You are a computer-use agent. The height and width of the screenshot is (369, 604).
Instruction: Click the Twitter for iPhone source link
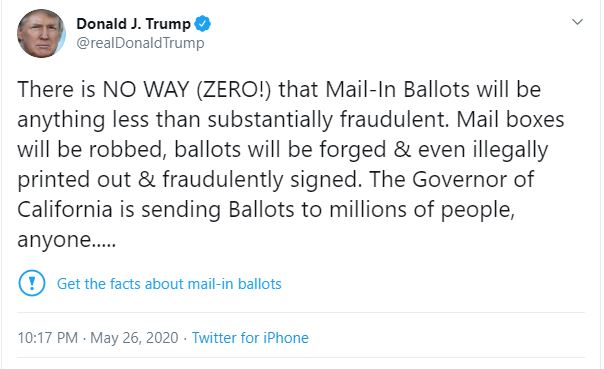[x=250, y=338]
